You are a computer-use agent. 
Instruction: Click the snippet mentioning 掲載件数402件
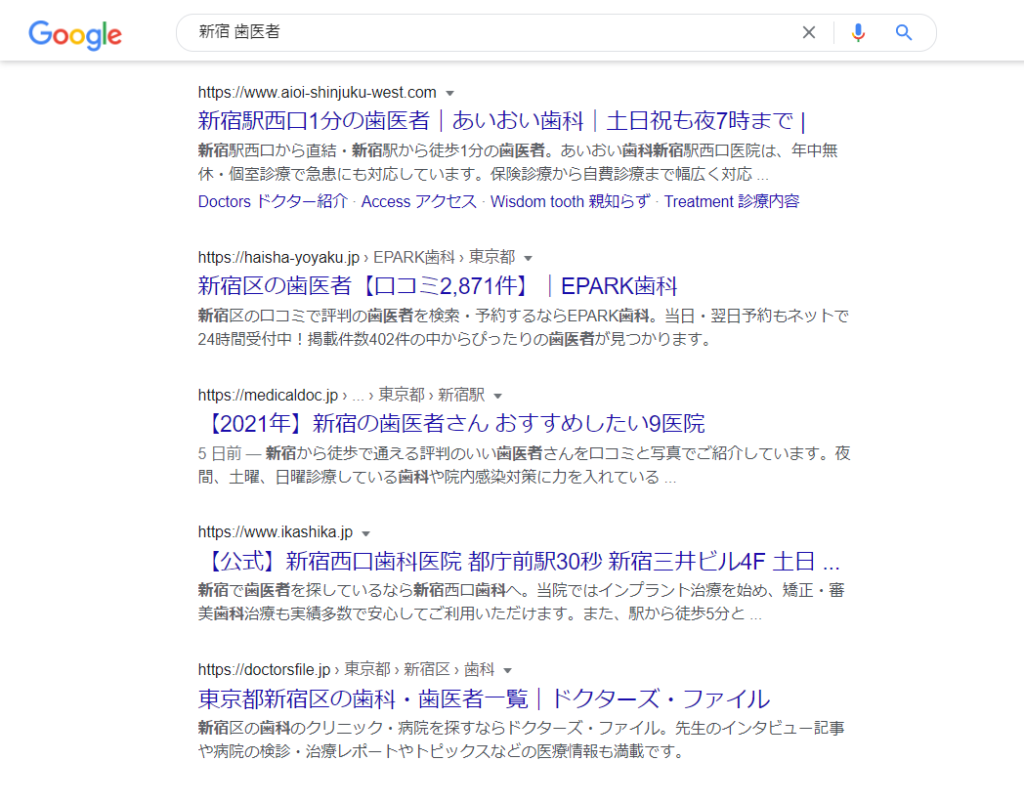523,328
